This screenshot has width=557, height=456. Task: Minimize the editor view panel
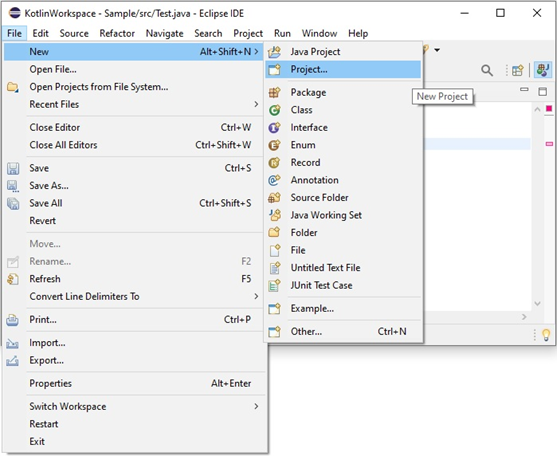(524, 89)
